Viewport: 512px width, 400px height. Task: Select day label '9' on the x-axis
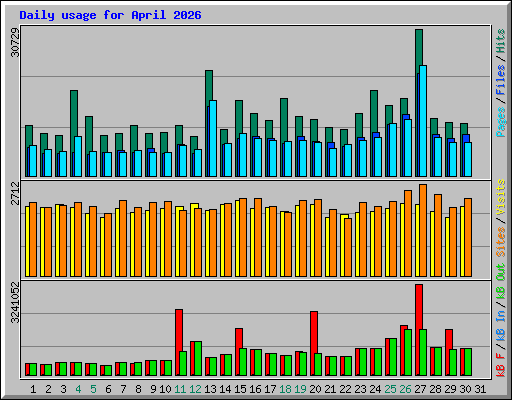point(153,389)
